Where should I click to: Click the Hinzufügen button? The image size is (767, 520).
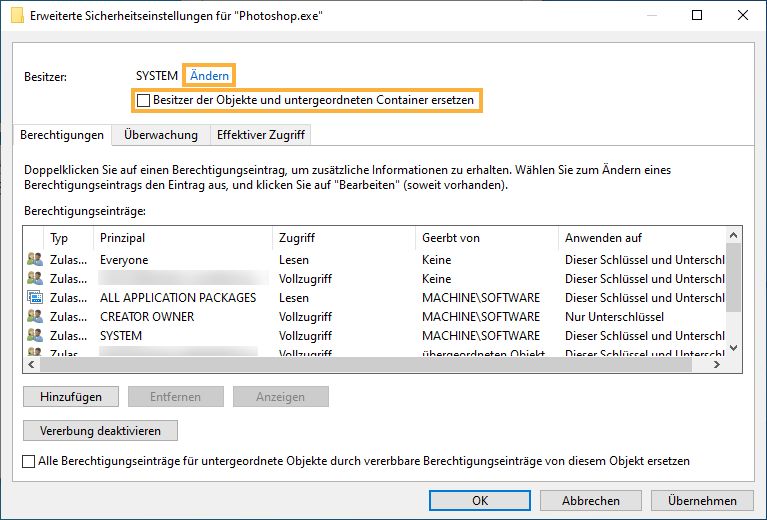(71, 397)
